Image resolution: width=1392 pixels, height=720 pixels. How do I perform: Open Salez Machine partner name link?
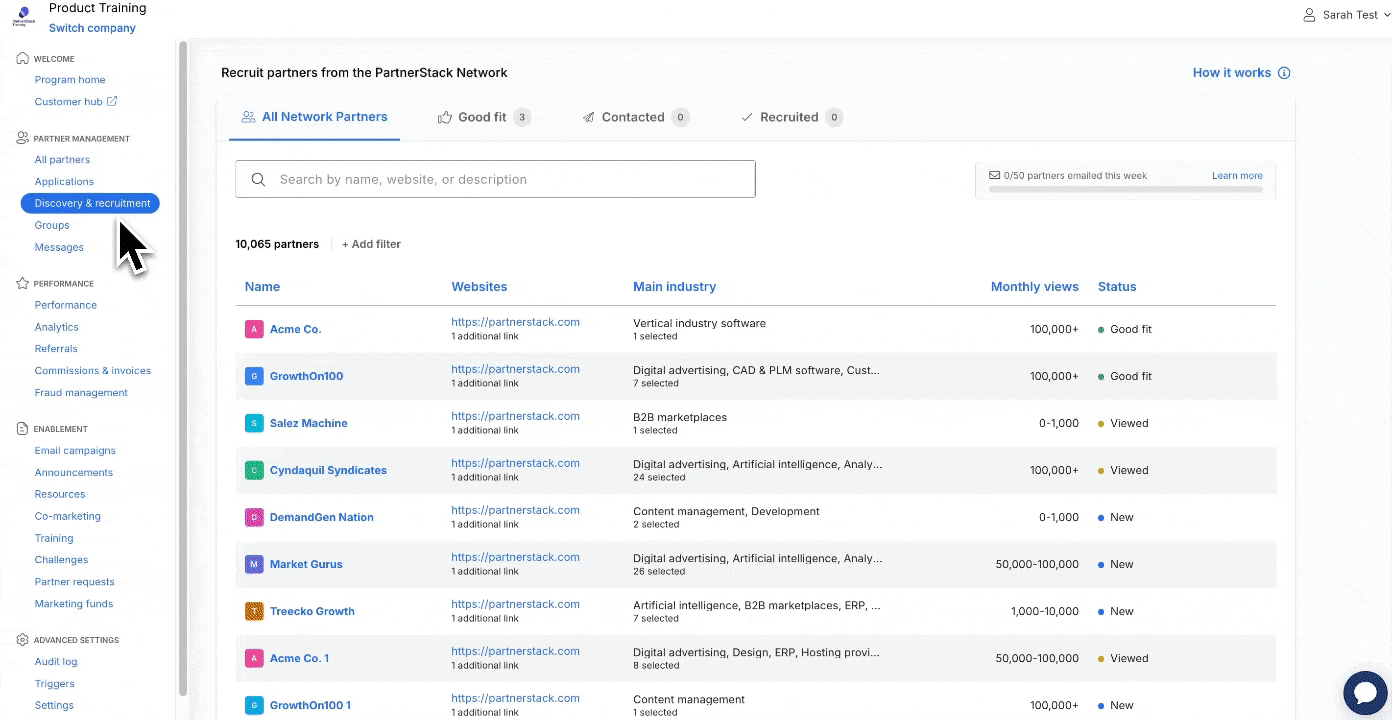point(309,423)
